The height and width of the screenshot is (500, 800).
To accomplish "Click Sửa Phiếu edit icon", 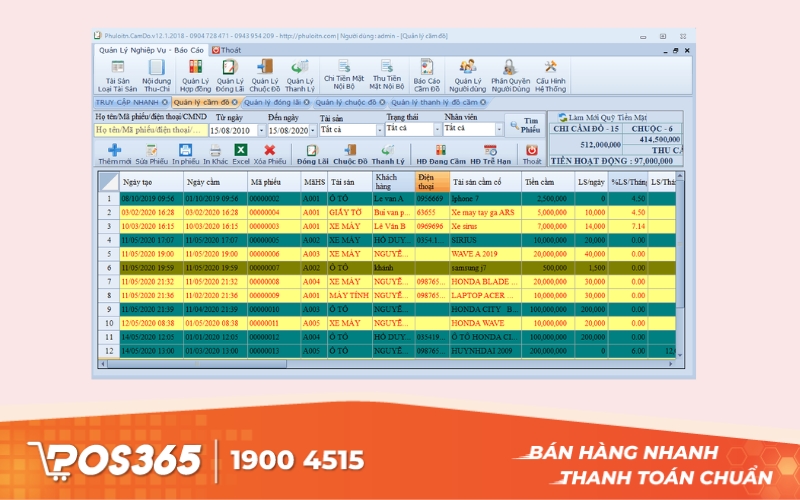I will click(152, 154).
